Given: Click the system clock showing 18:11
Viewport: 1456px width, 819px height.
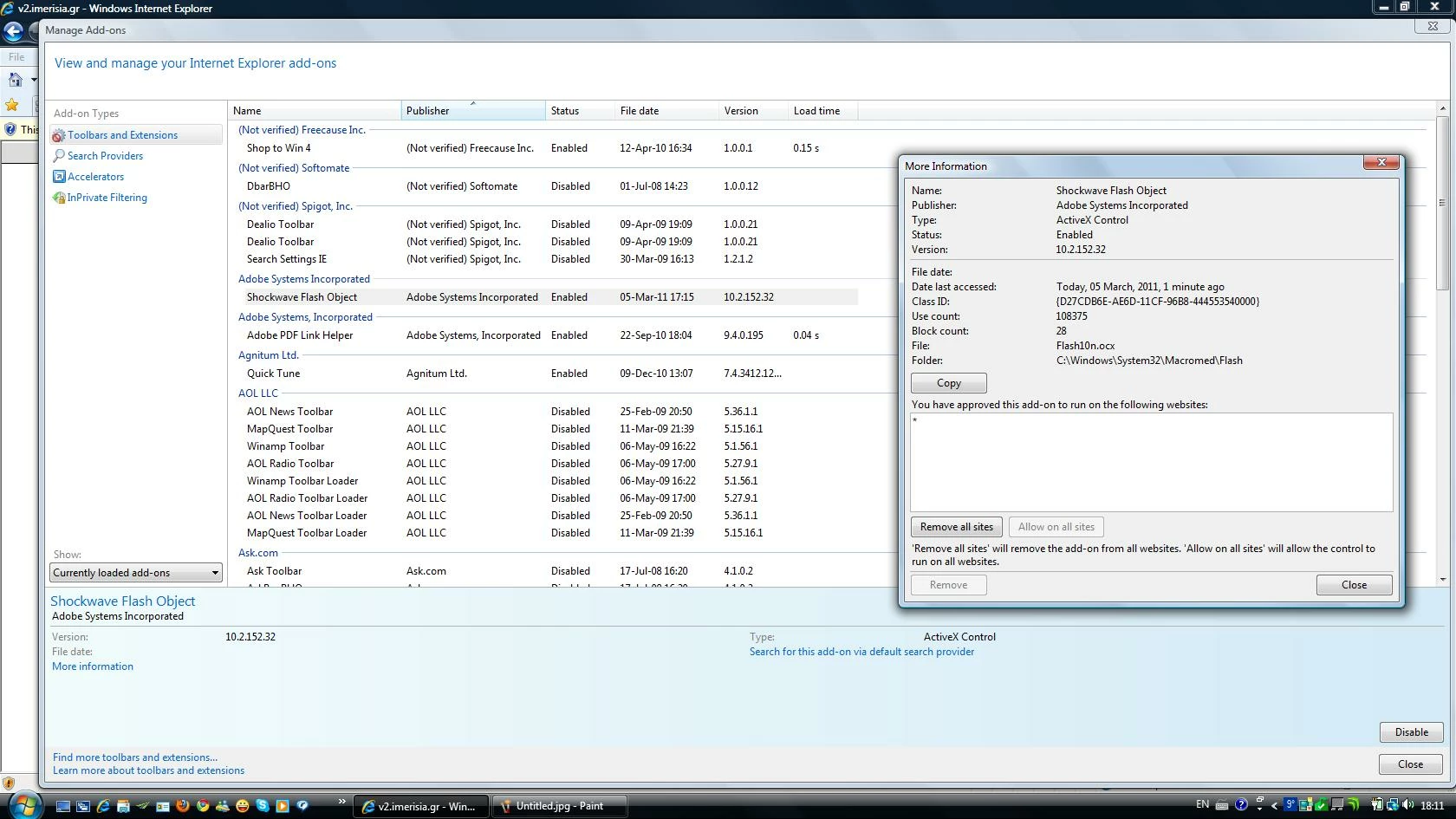Looking at the screenshot, I should point(1432,805).
